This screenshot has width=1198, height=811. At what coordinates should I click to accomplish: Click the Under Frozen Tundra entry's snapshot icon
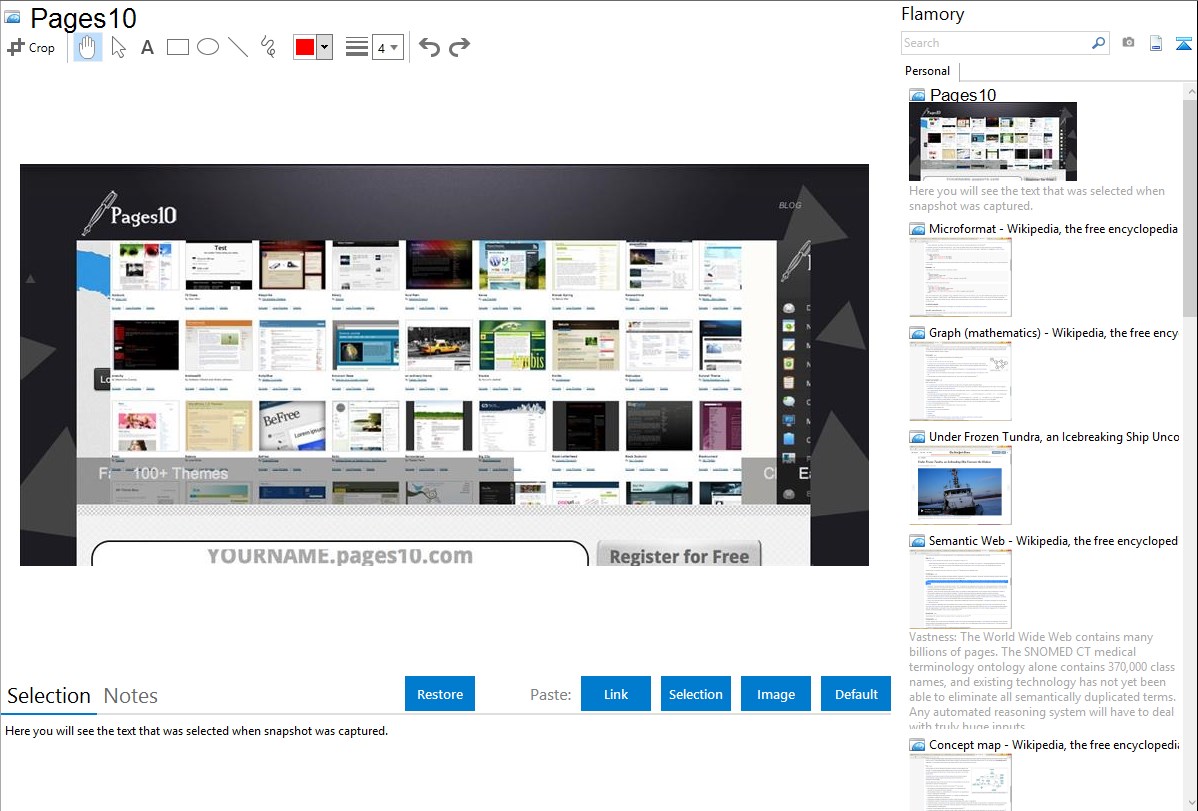point(917,436)
